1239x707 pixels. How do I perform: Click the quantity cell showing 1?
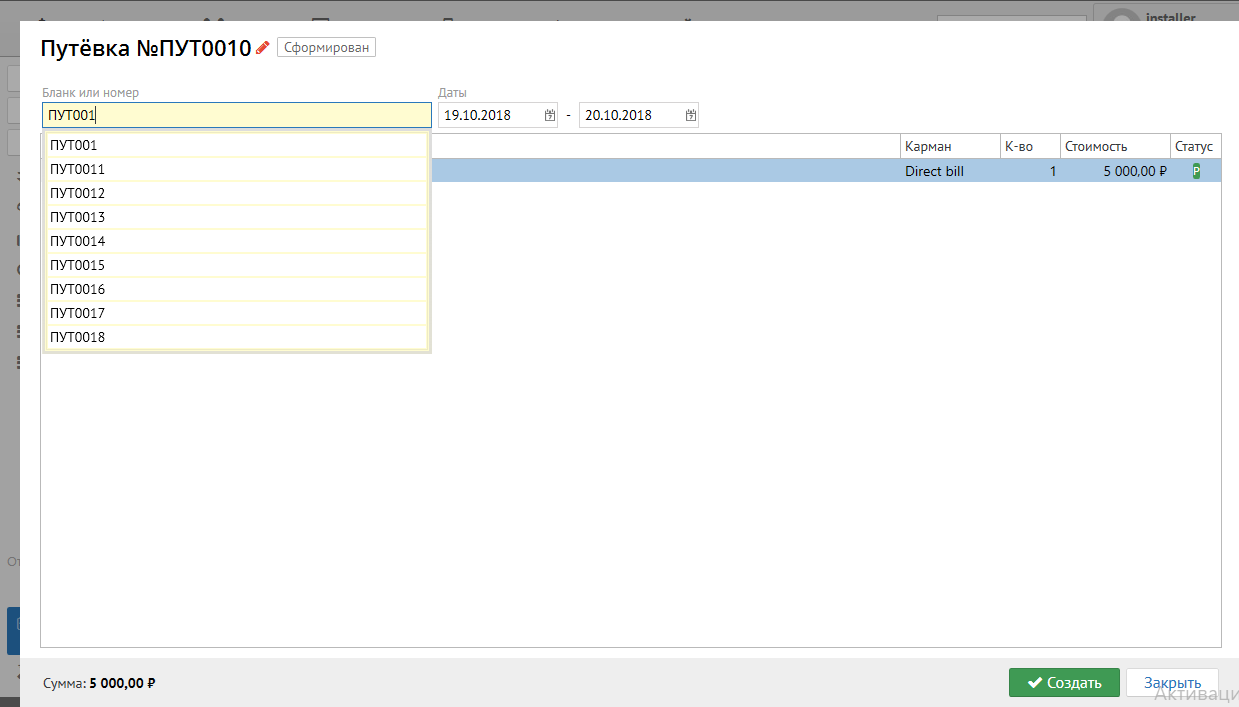click(1030, 171)
